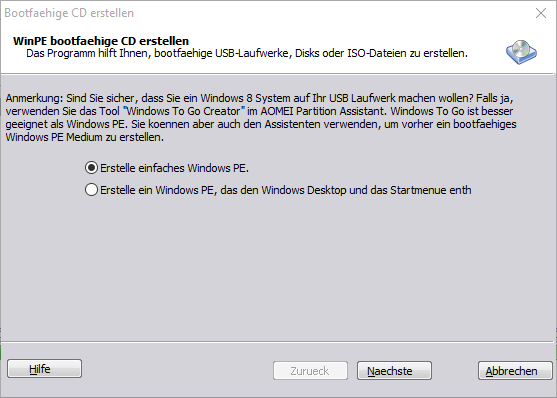Click the AOMEI Partition Assistant text in note
Image resolution: width=557 pixels, height=398 pixels.
(x=323, y=111)
